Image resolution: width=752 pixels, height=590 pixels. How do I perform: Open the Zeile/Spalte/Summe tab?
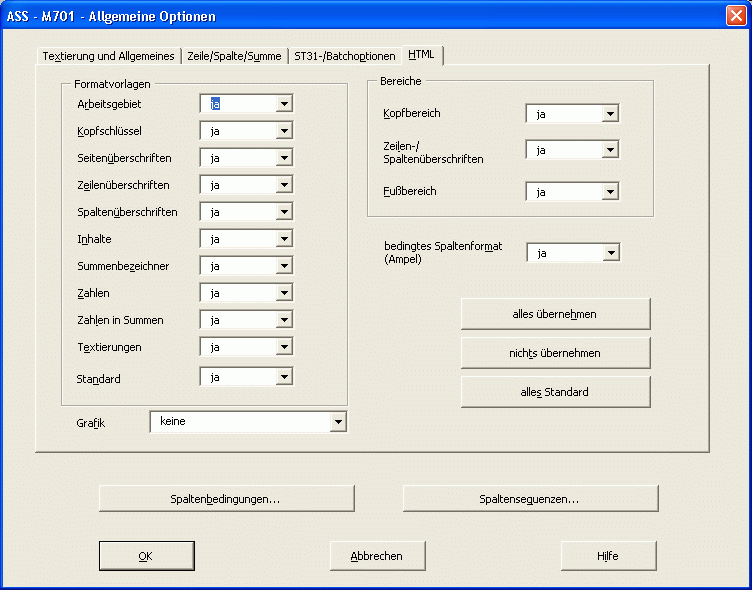pos(234,56)
